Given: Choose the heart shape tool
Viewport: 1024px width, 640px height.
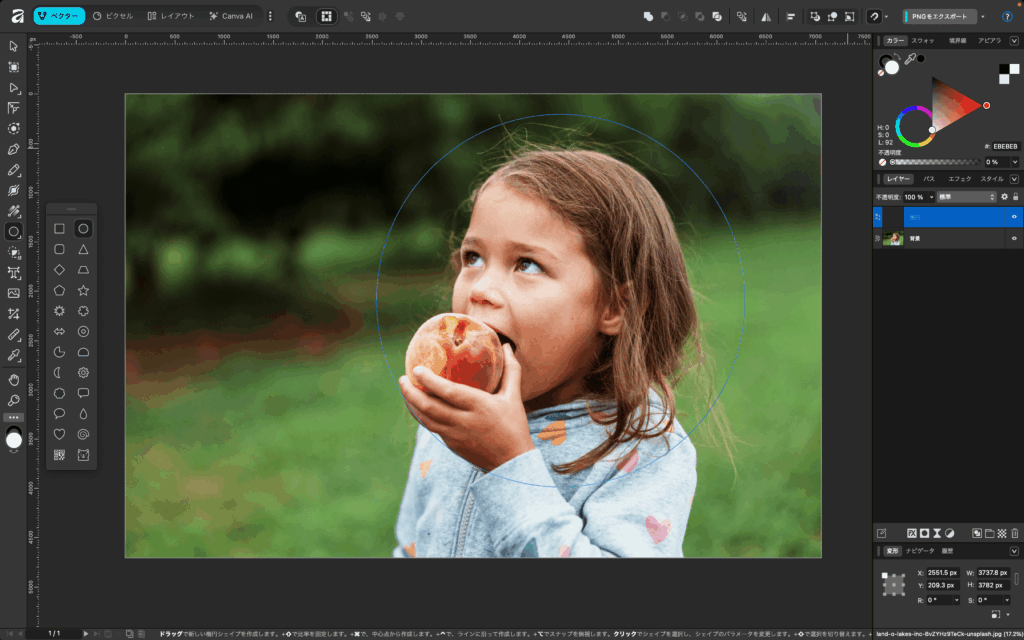Looking at the screenshot, I should [59, 434].
